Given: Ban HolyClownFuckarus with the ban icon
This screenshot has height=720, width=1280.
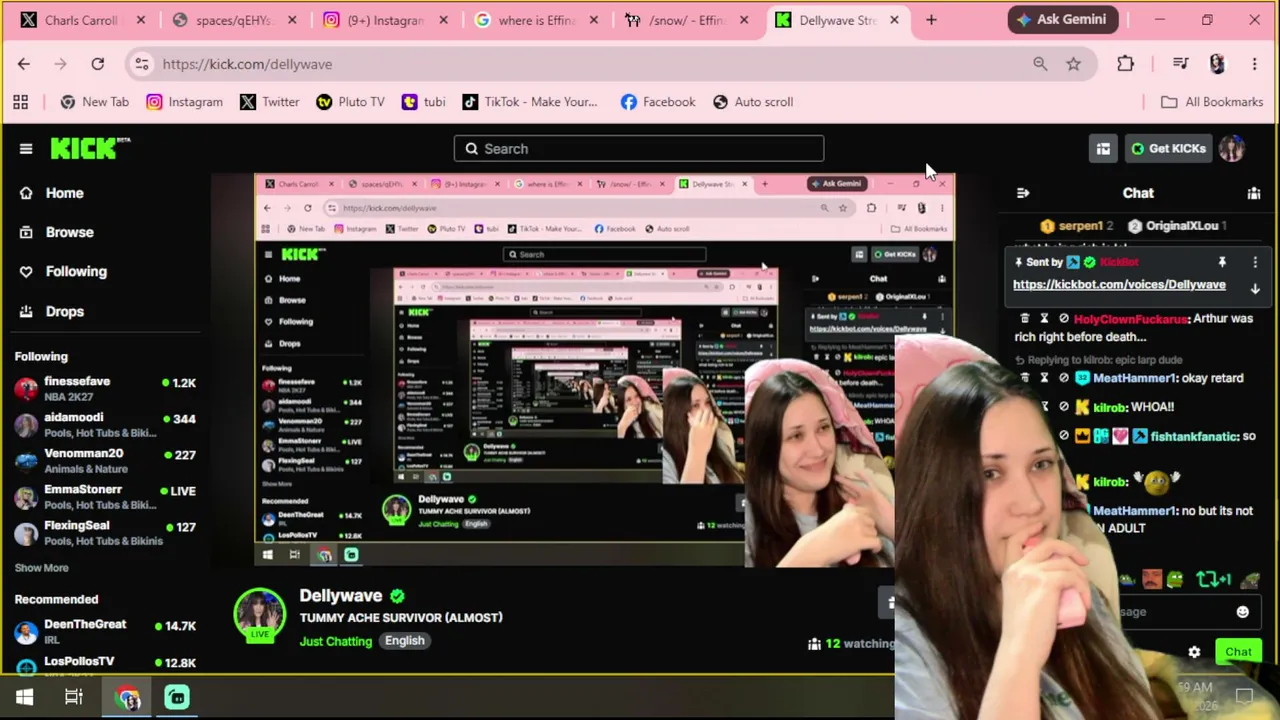Looking at the screenshot, I should (x=1064, y=319).
